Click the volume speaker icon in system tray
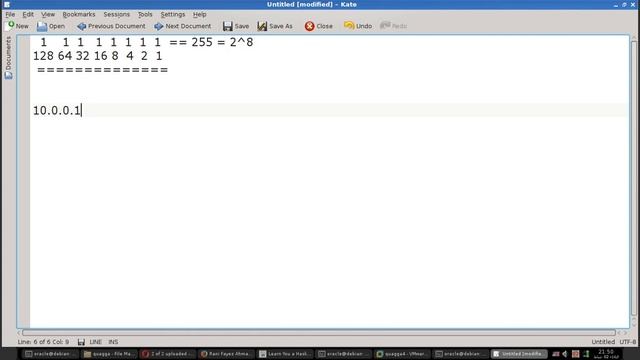 [x=565, y=354]
